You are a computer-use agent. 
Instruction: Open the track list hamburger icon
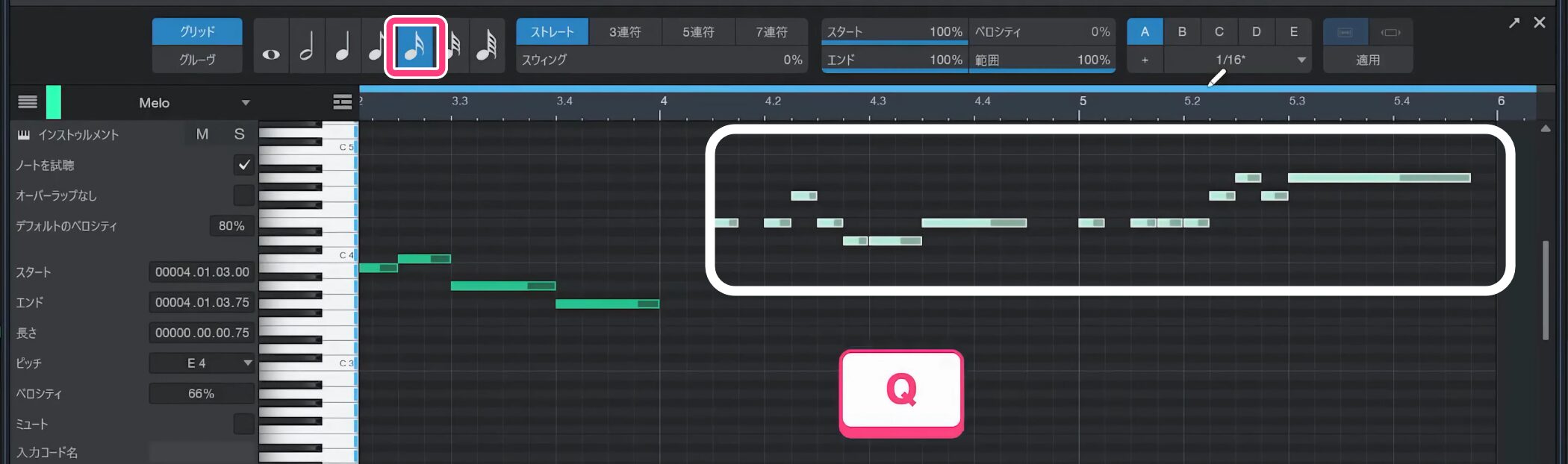click(x=28, y=102)
